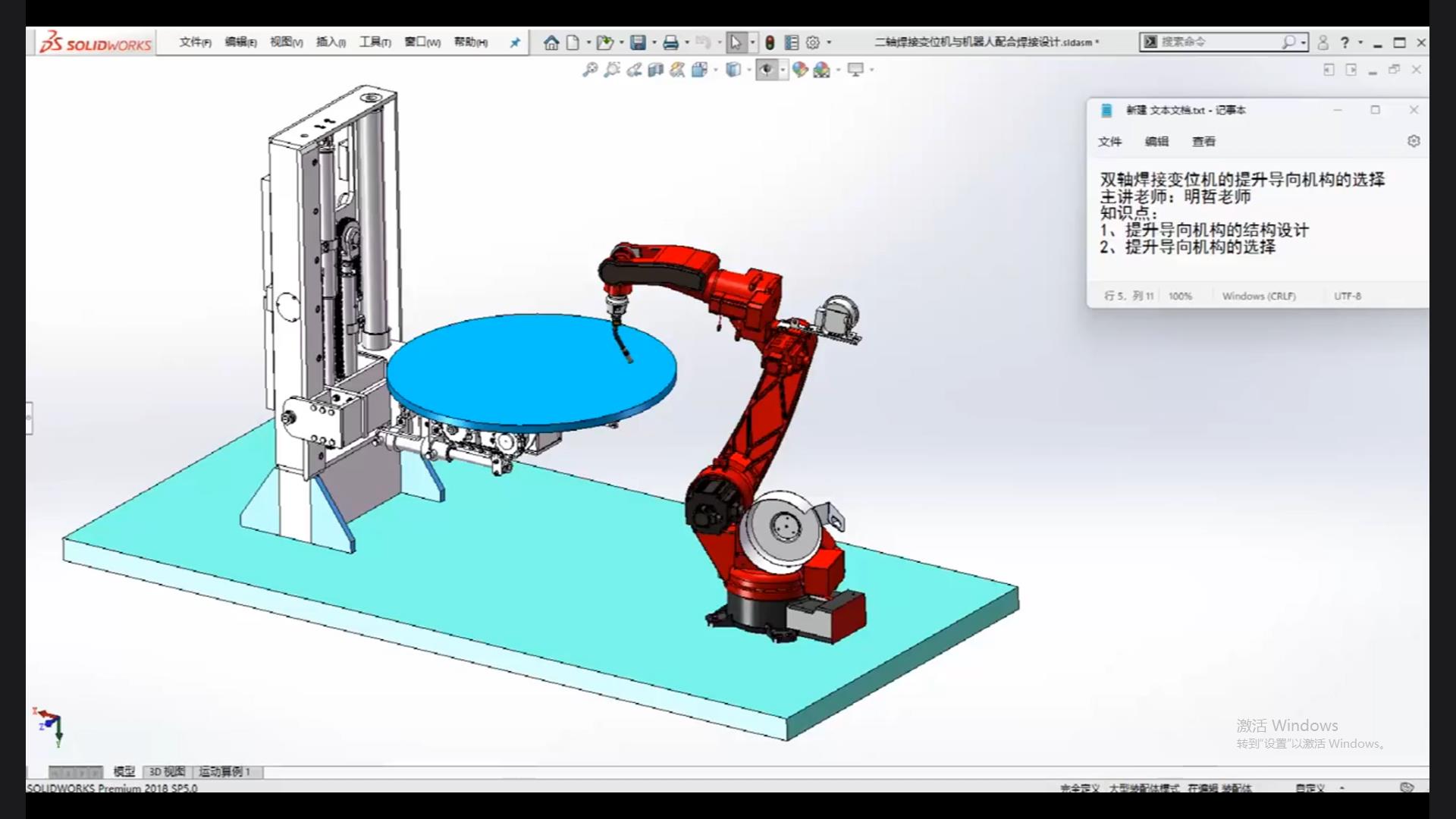This screenshot has height=819, width=1456.
Task: Expand the Print dropdown arrow
Action: (687, 42)
